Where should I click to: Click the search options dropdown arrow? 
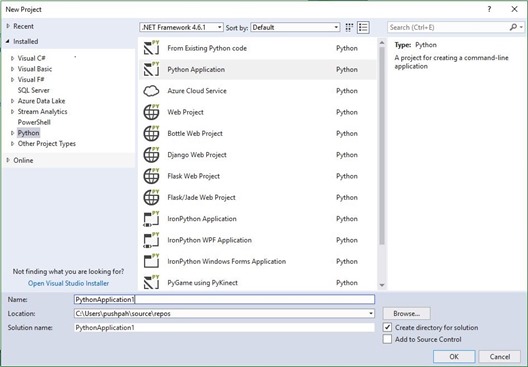(521, 27)
